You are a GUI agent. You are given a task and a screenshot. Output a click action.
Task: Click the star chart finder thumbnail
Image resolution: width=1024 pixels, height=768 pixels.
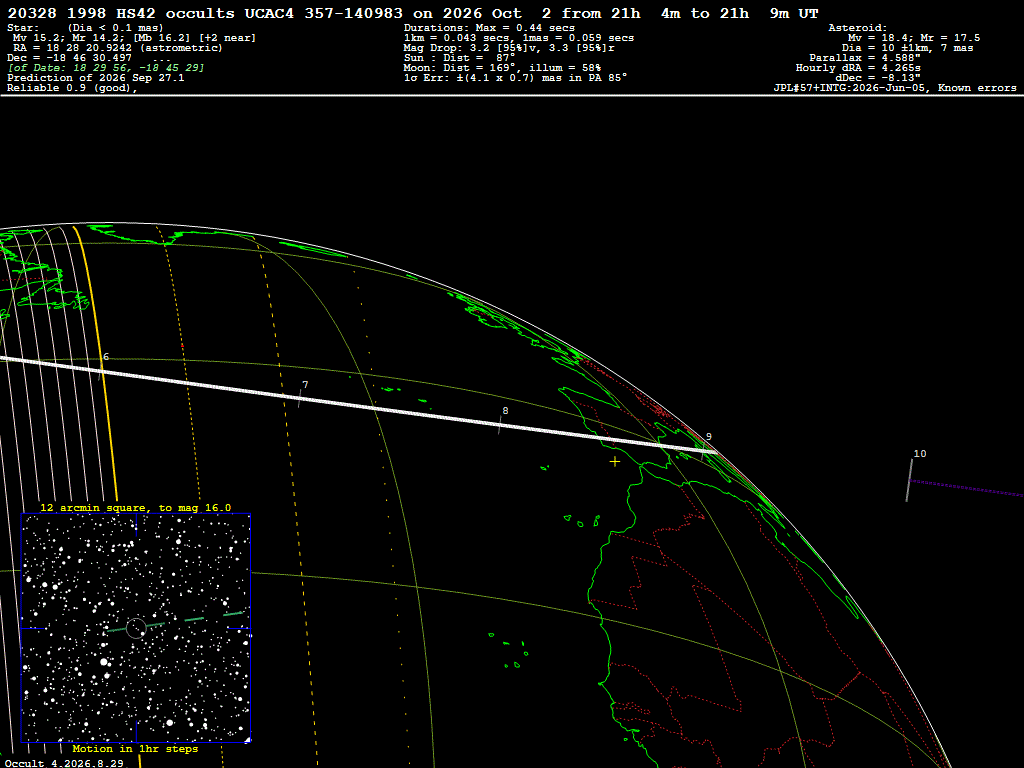click(136, 628)
